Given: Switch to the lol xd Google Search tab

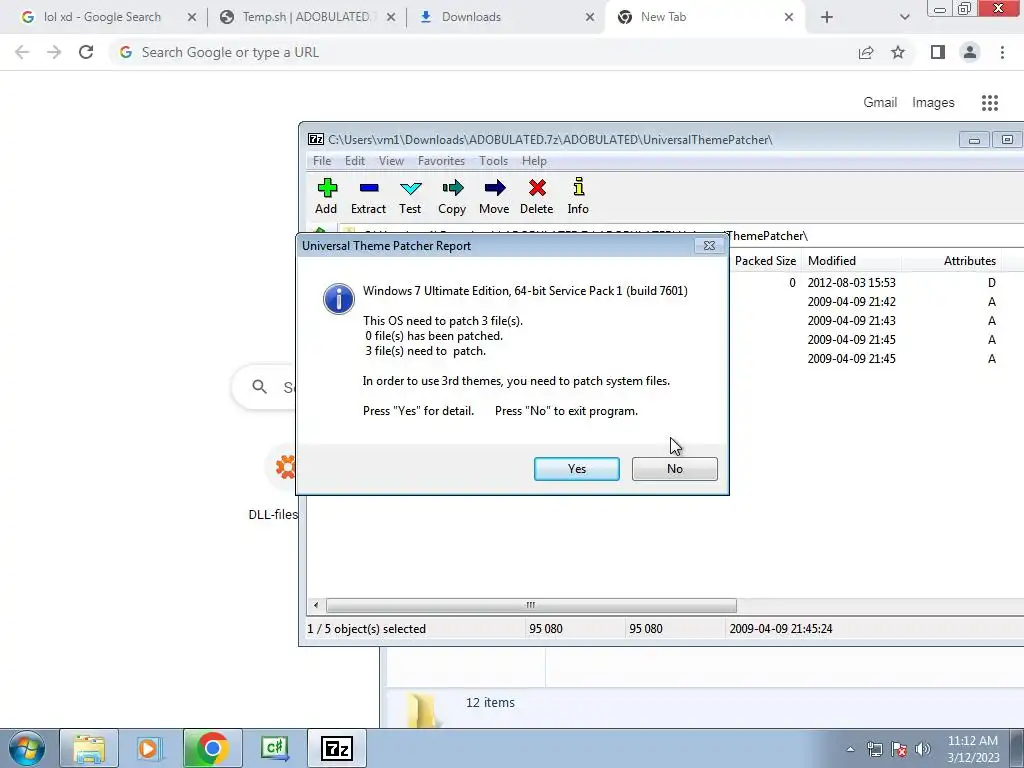Looking at the screenshot, I should pos(102,17).
